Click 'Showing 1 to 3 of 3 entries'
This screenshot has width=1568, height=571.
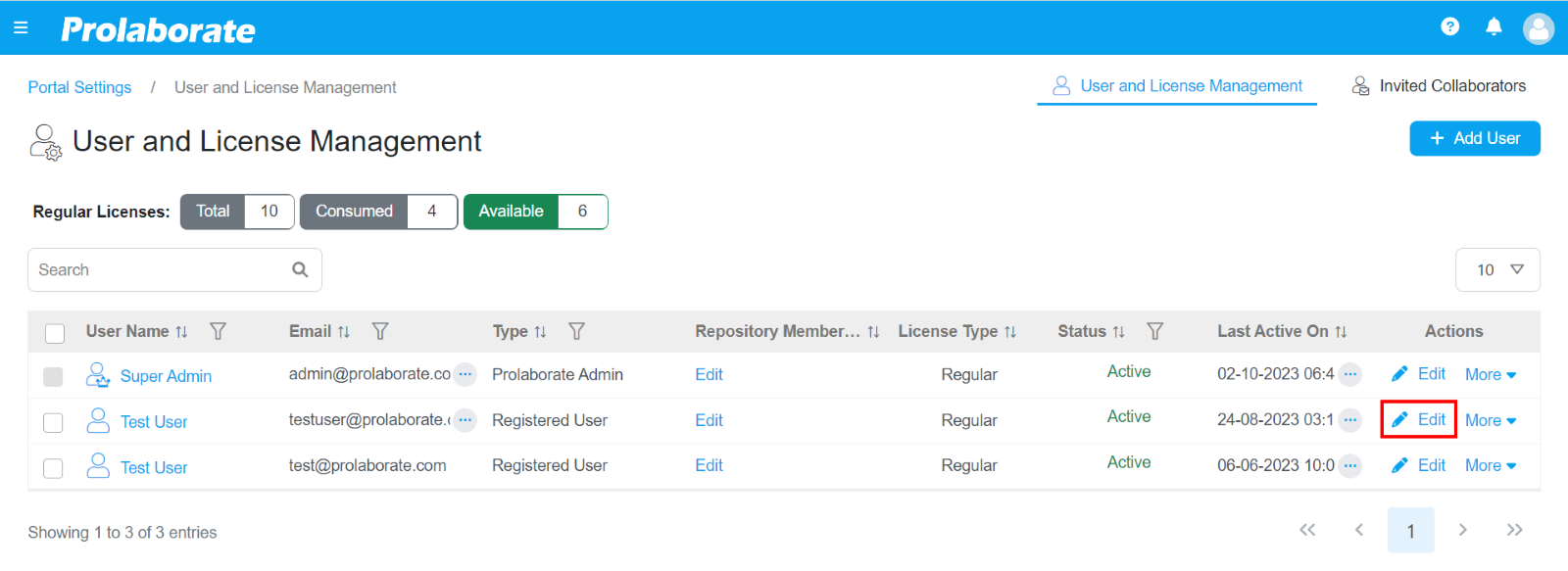pos(122,532)
